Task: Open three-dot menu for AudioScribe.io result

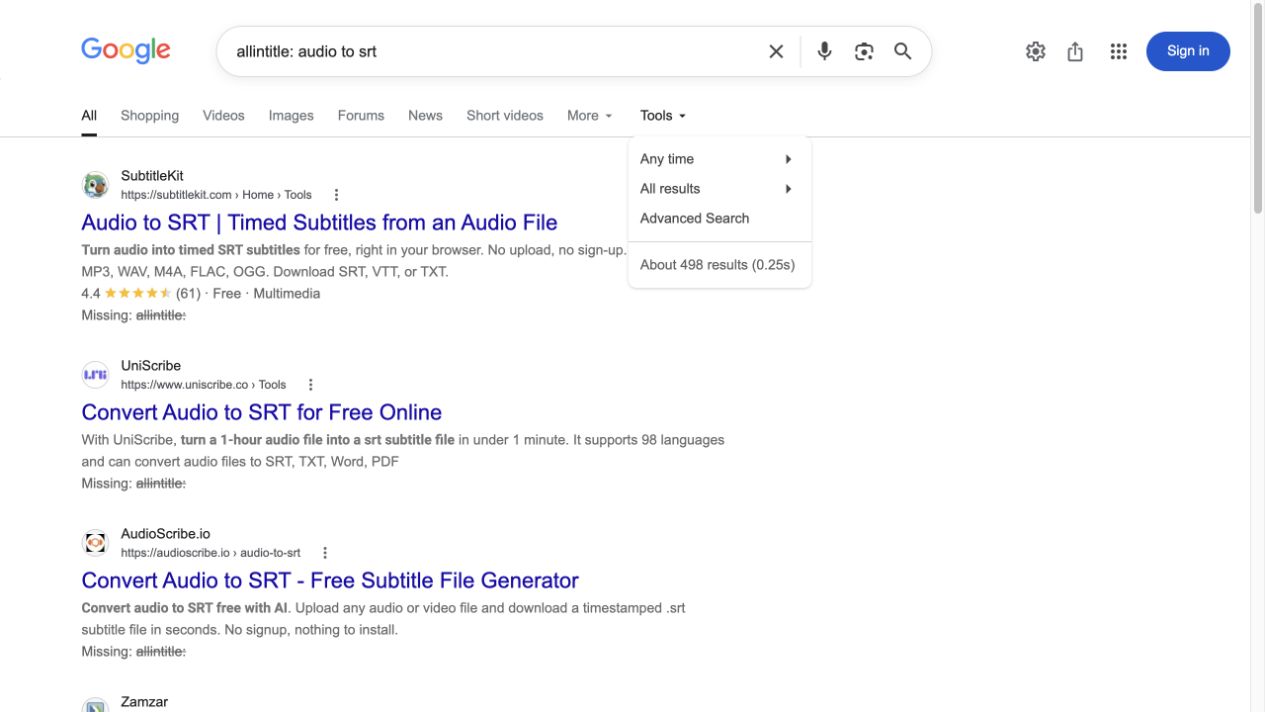Action: (324, 553)
